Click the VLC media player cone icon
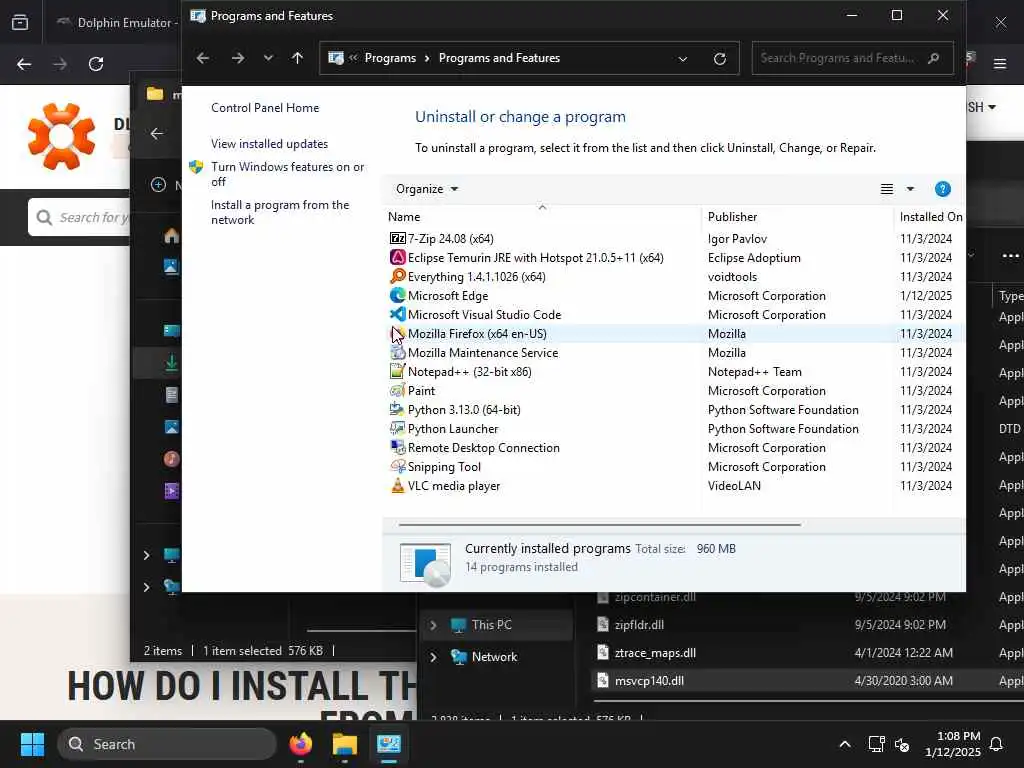 tap(397, 485)
